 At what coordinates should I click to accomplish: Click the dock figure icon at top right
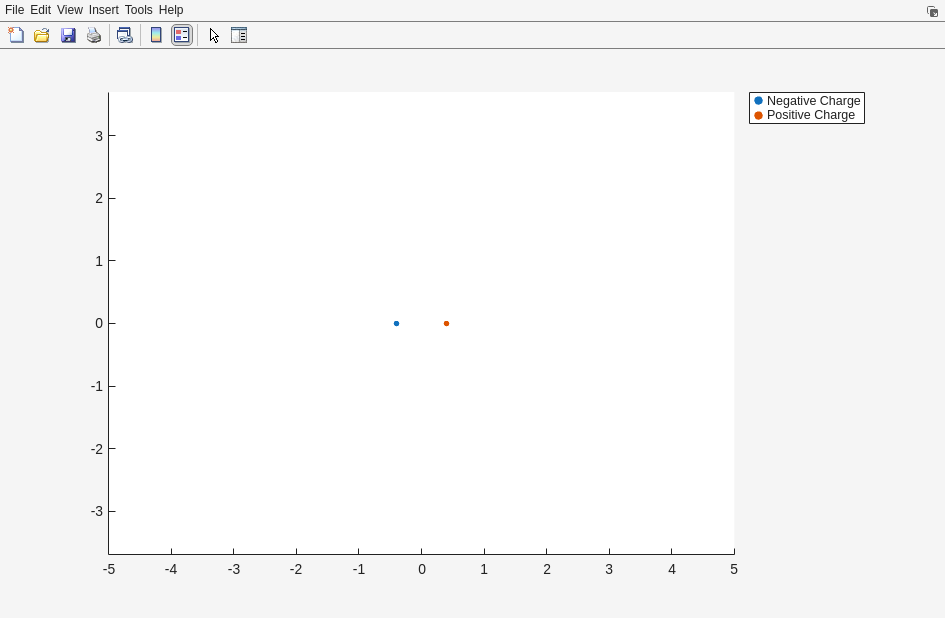click(932, 11)
